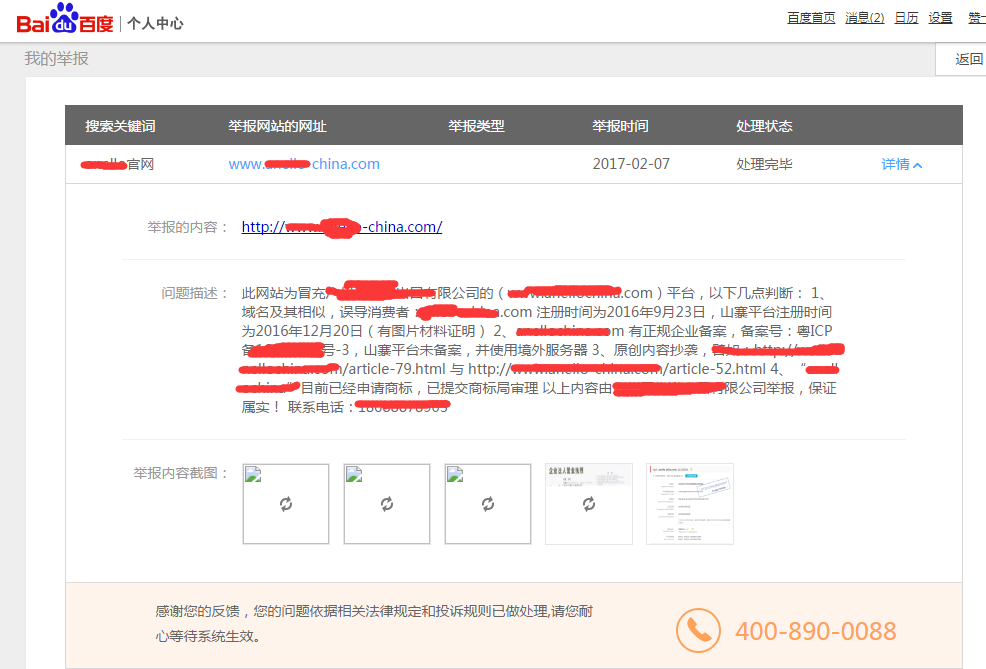Collapse the 详情 details expander

(x=901, y=164)
